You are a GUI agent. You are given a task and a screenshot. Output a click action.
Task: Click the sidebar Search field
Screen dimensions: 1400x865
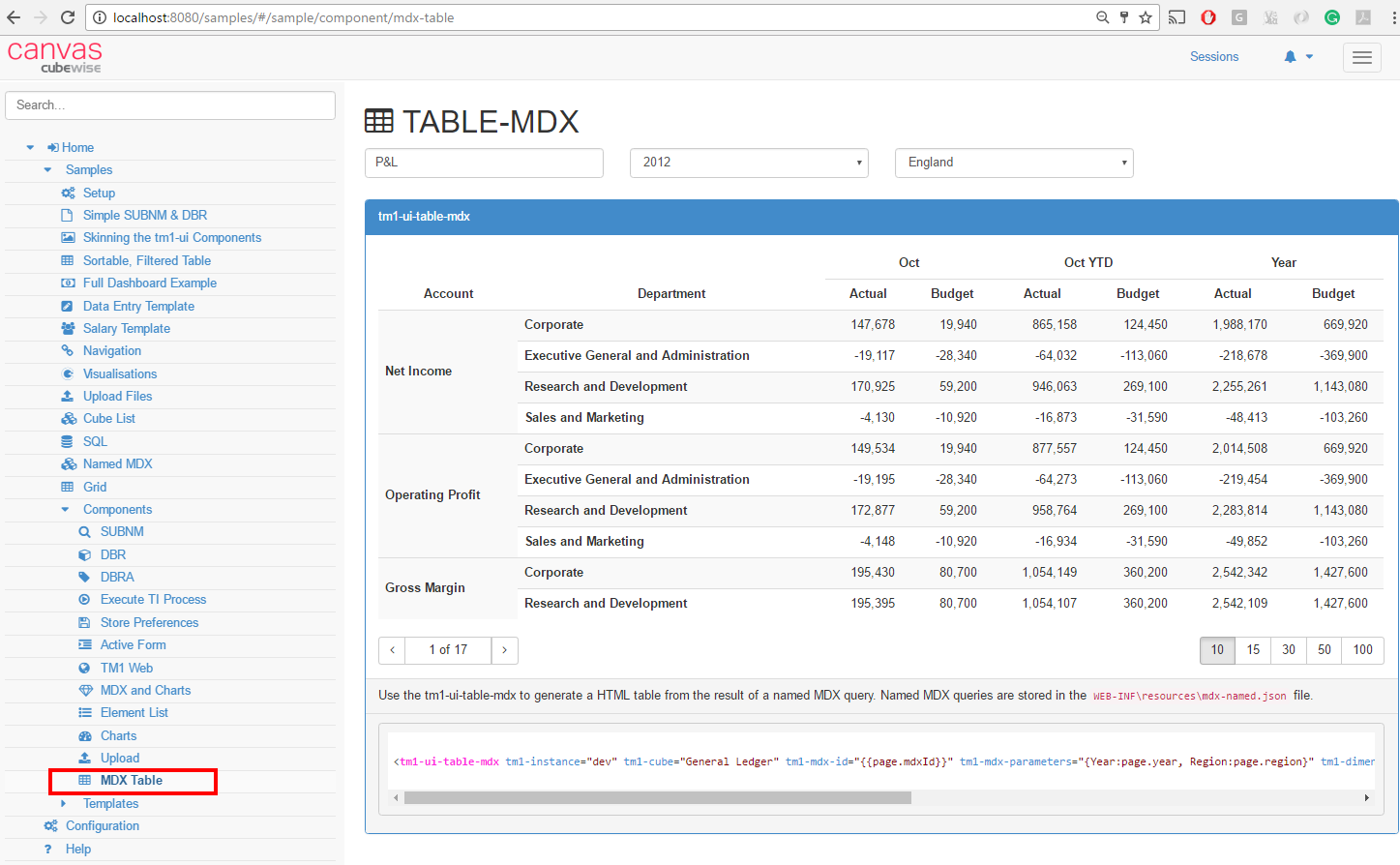tap(170, 105)
